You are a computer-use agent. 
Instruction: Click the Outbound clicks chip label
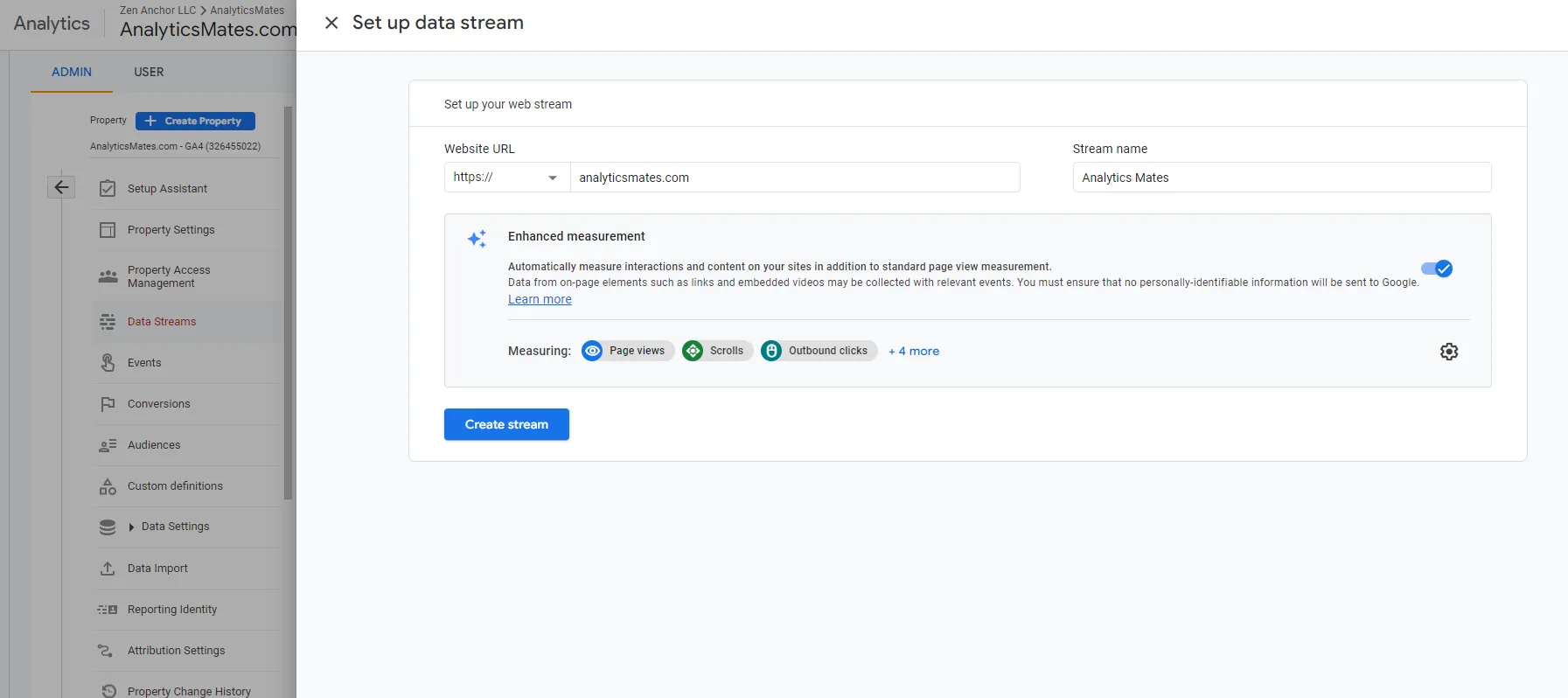828,351
